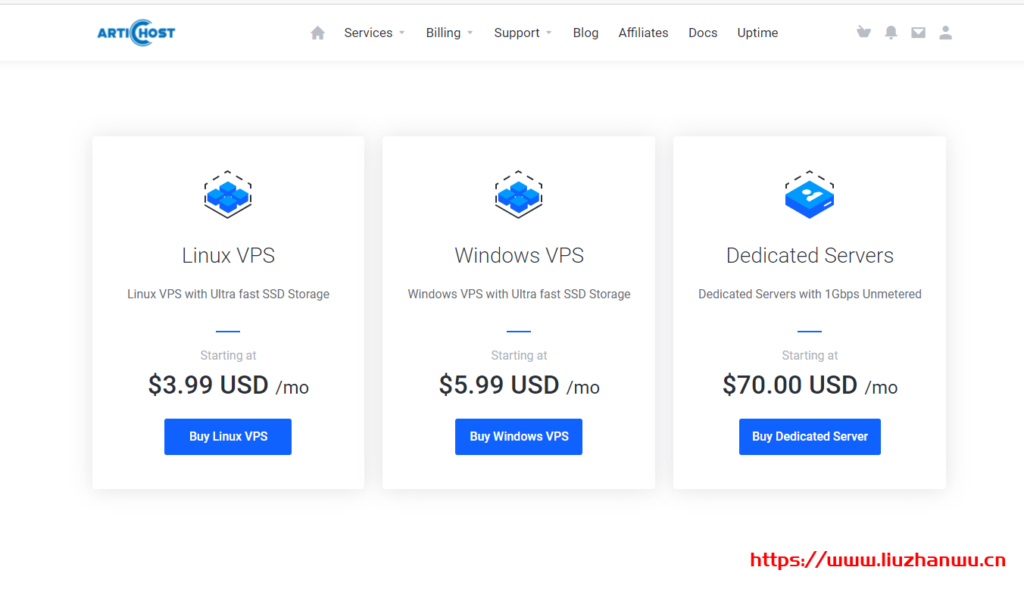Select the Linux VPS cube icon
1024x589 pixels.
coord(227,195)
